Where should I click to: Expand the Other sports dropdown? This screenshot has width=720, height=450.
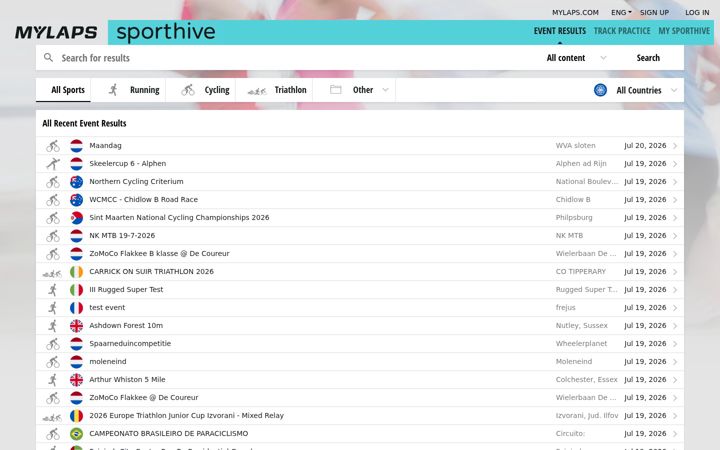359,90
